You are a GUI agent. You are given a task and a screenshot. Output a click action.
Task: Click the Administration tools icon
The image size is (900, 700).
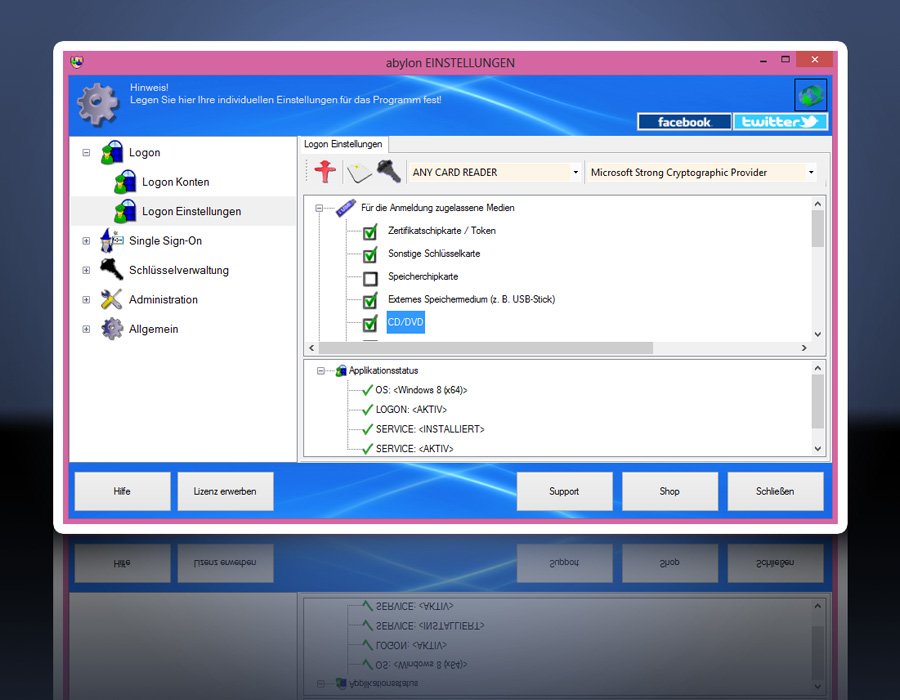pyautogui.click(x=111, y=299)
